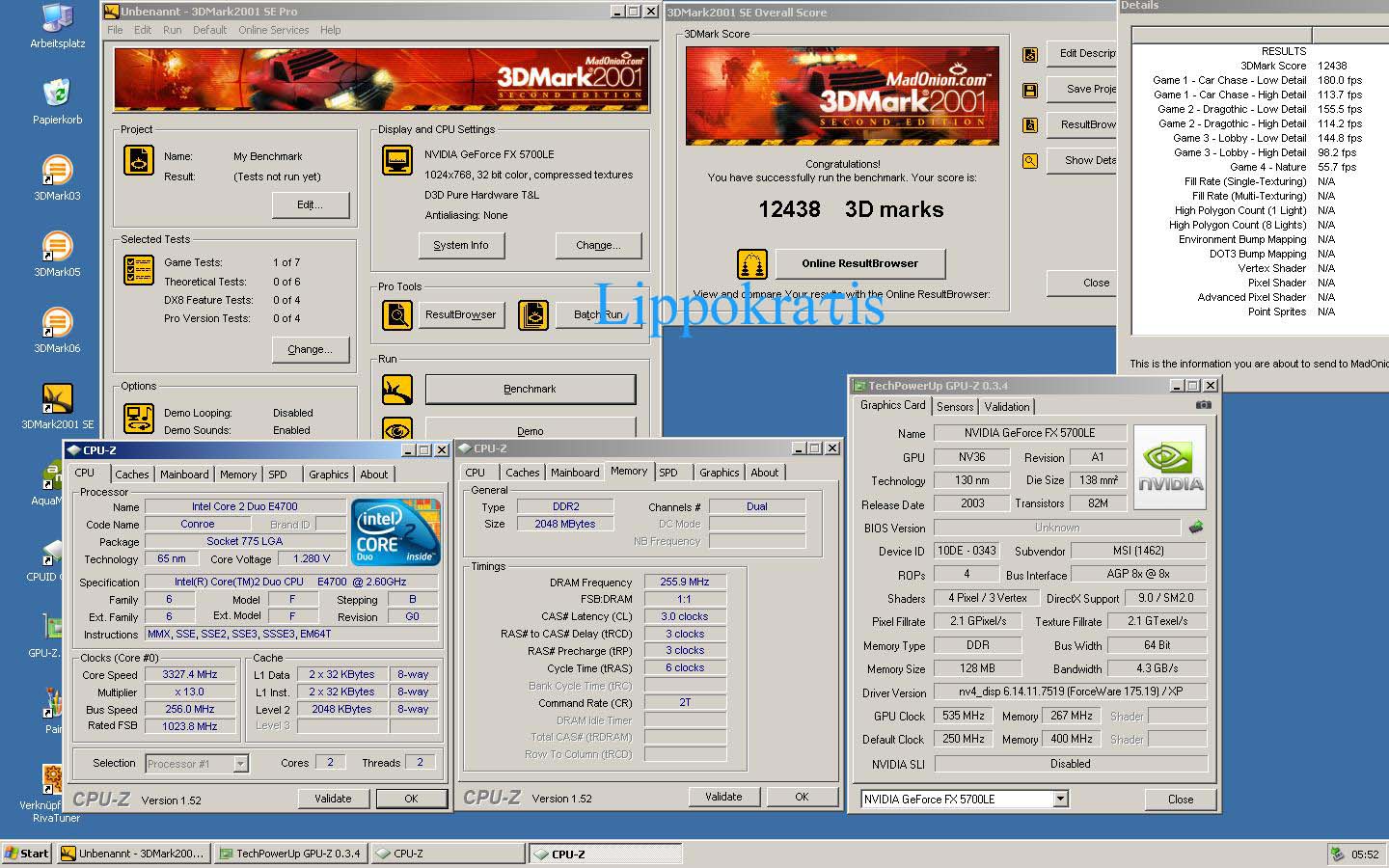The width and height of the screenshot is (1389, 868).
Task: Click the DRAM Frequency field 255.9 MHz
Action: [685, 583]
